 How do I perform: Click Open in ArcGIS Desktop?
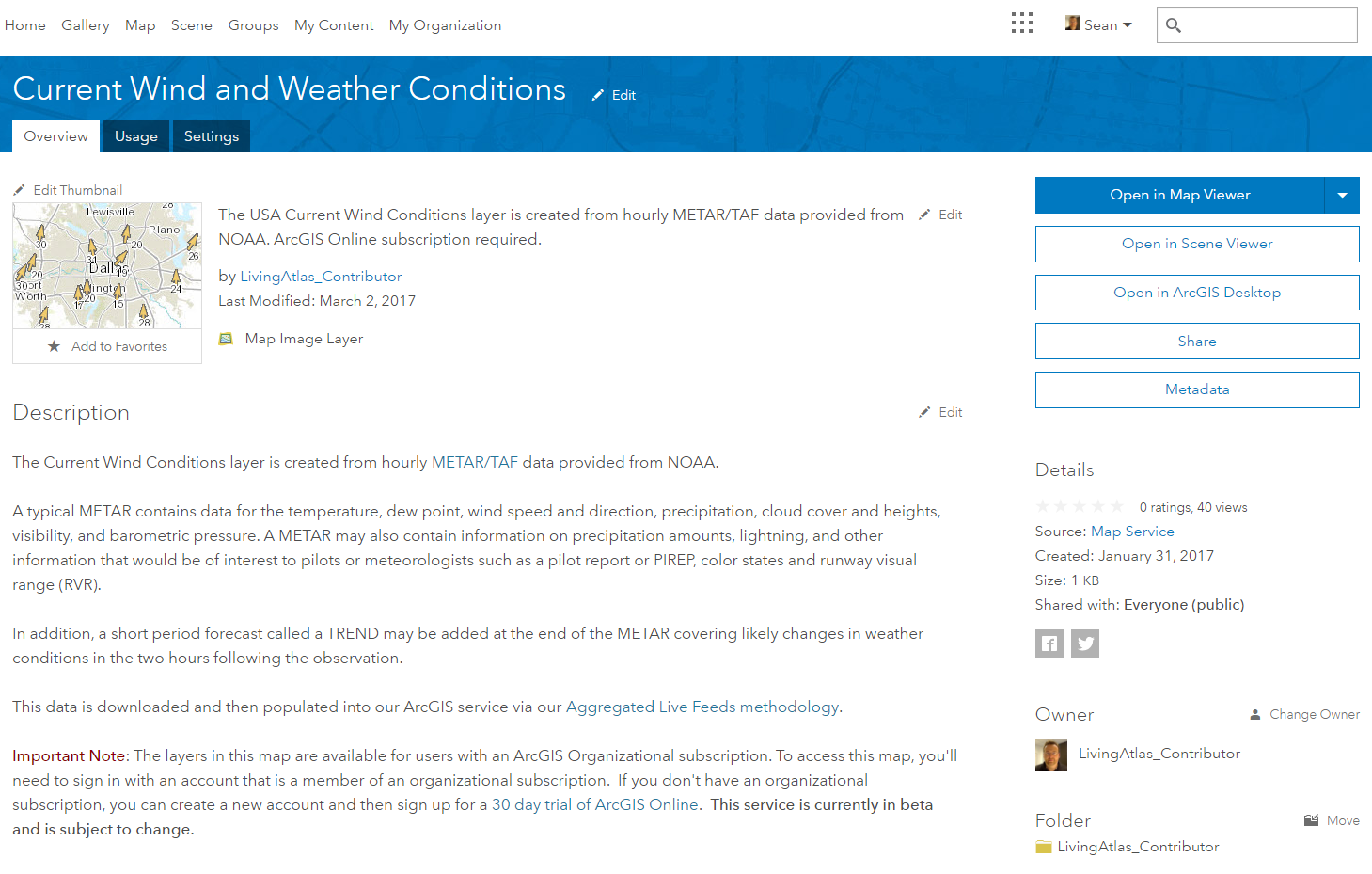pos(1196,292)
